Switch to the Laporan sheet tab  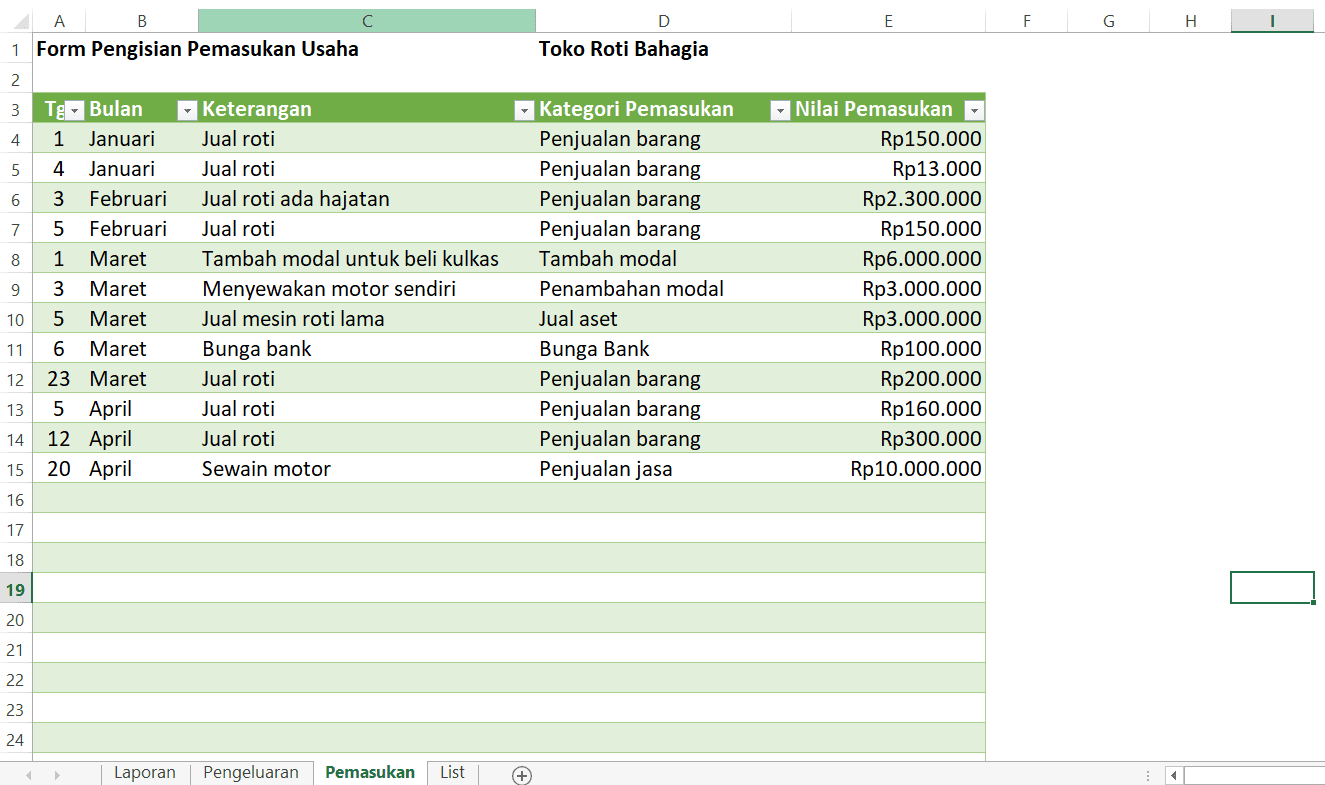[145, 772]
